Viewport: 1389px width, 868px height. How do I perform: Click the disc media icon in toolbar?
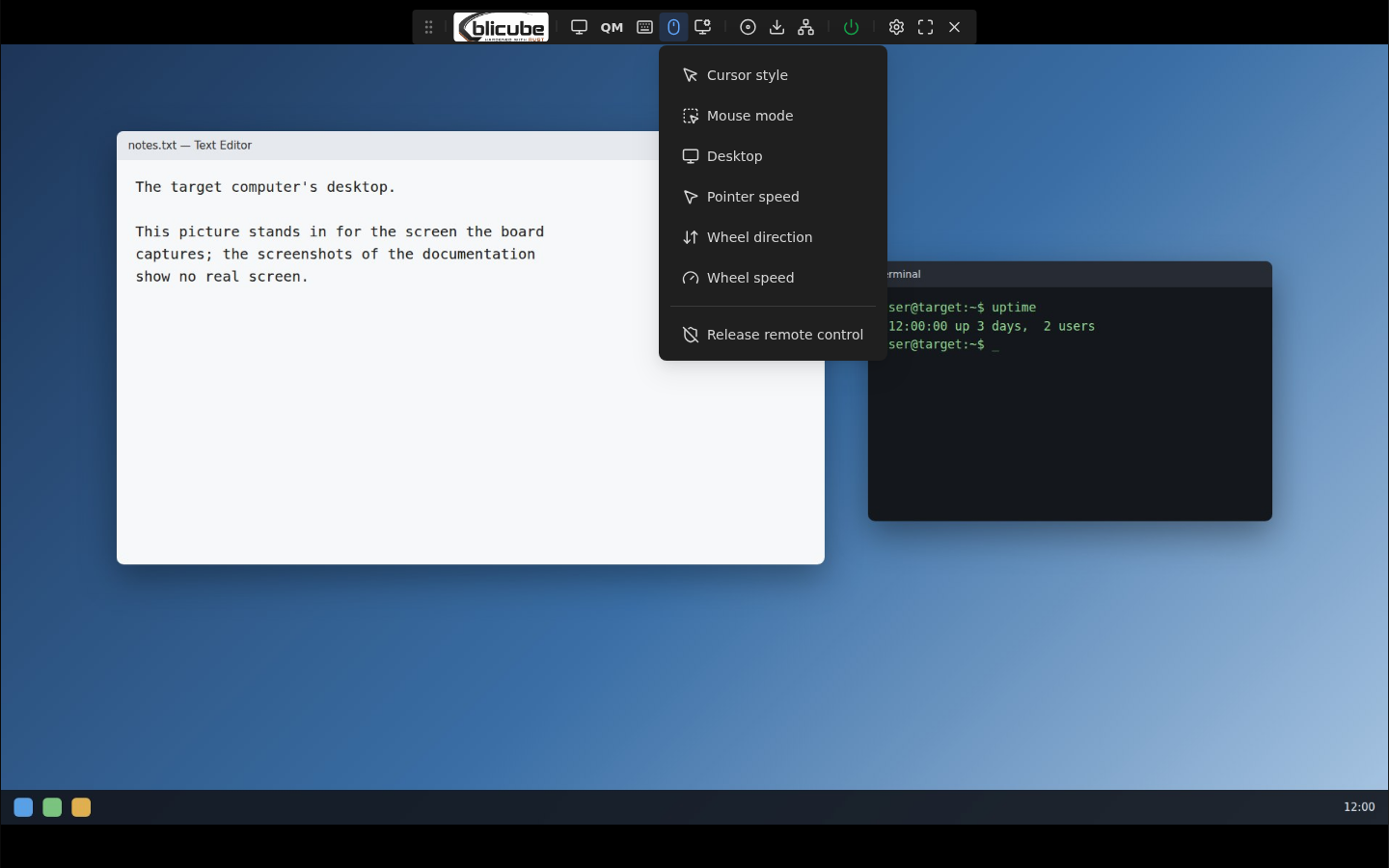[748, 27]
